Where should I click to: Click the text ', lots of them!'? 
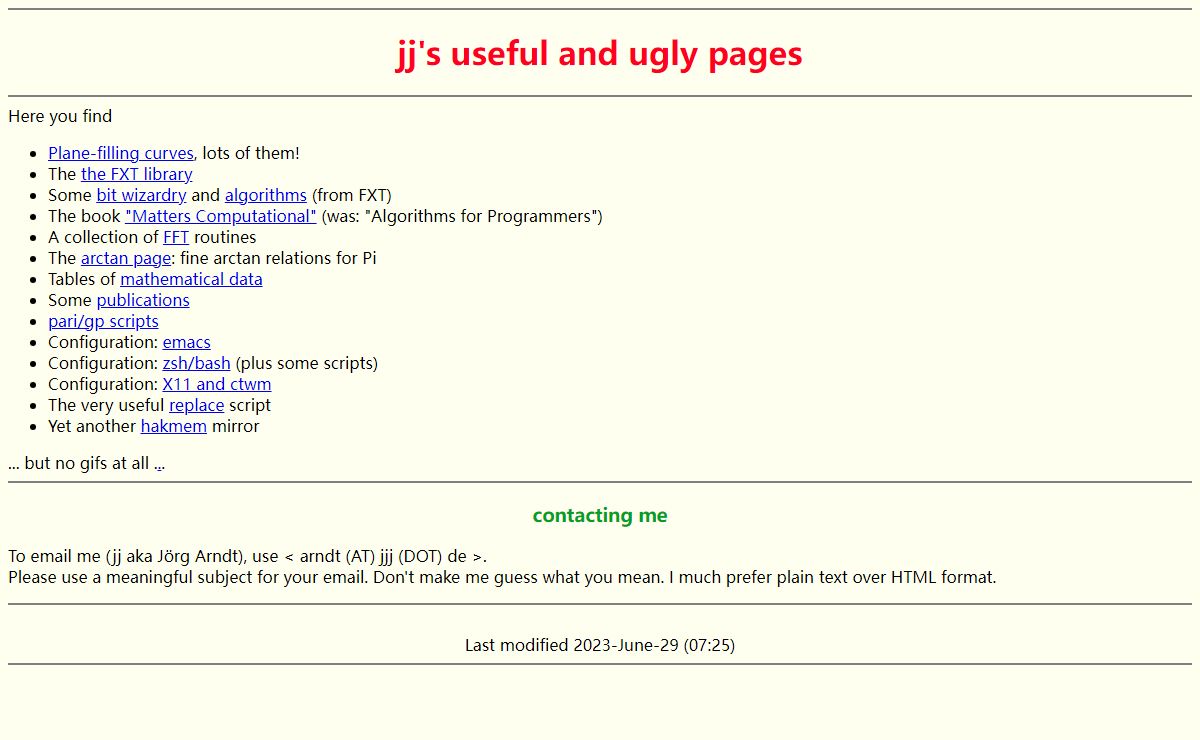point(247,153)
